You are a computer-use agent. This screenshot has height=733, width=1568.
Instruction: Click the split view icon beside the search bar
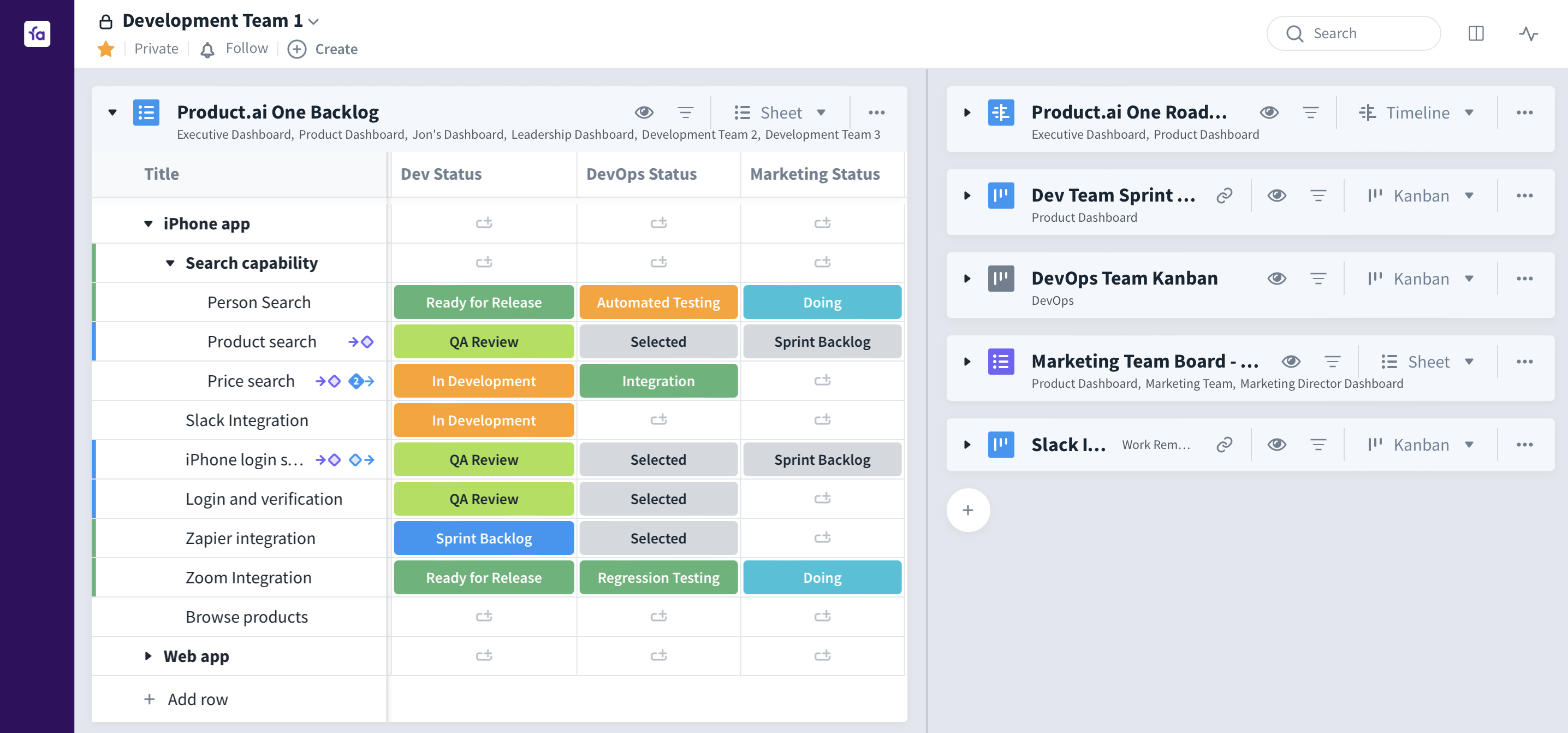coord(1476,33)
